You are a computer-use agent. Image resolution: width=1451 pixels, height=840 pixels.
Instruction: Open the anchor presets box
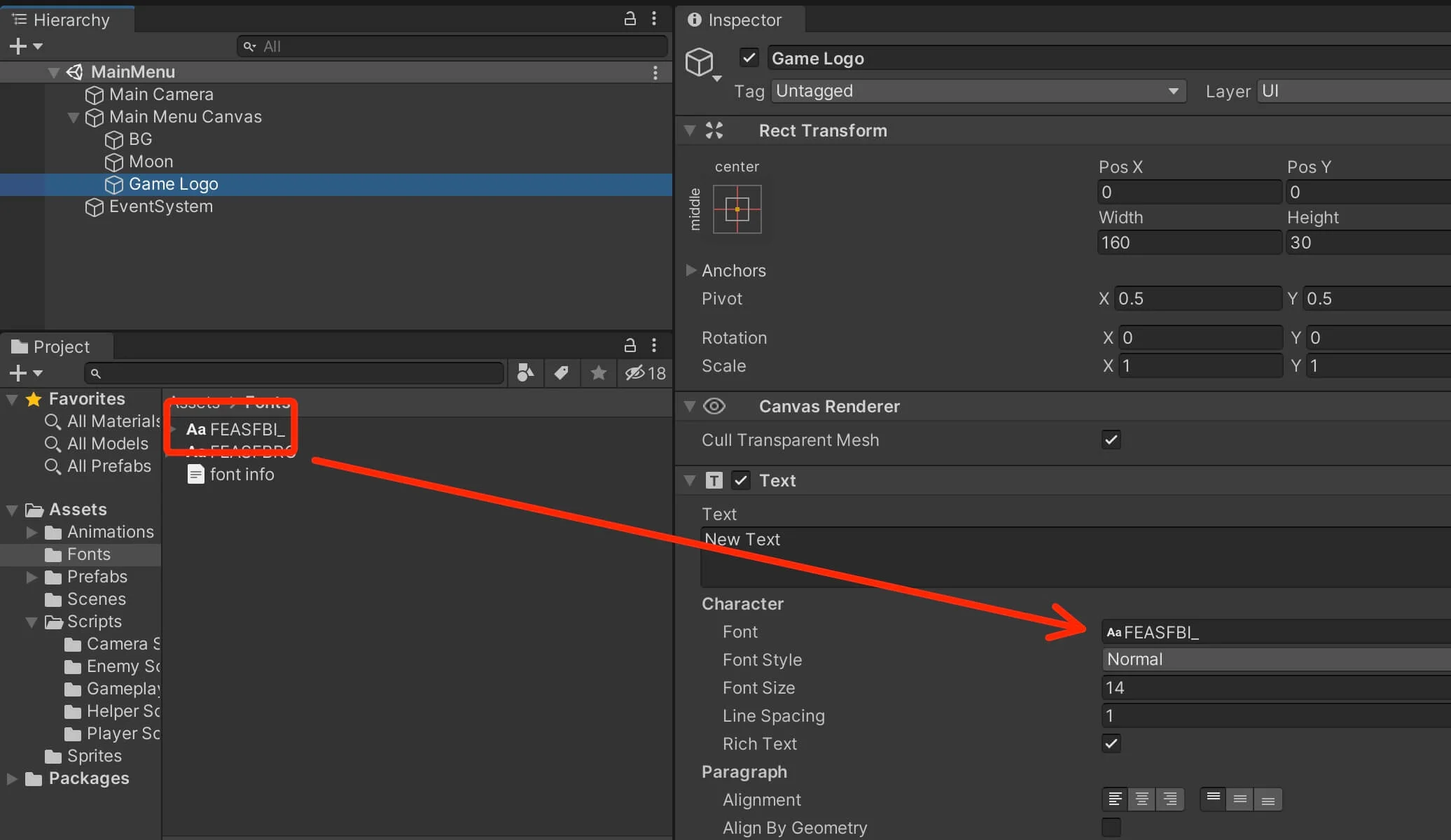pos(737,209)
